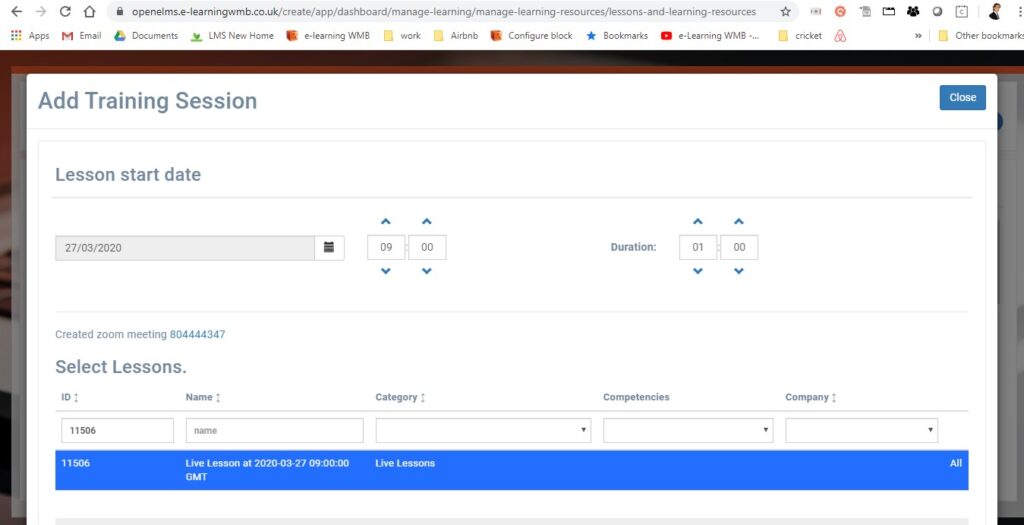
Task: Open the Competencies filter dropdown
Action: 688,430
